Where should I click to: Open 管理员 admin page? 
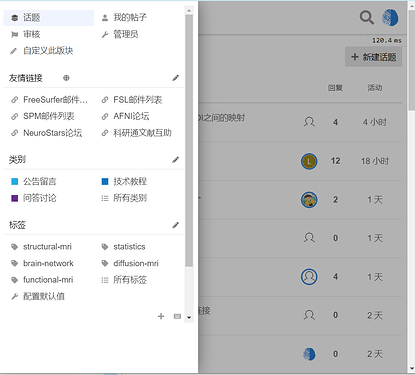tap(120, 34)
